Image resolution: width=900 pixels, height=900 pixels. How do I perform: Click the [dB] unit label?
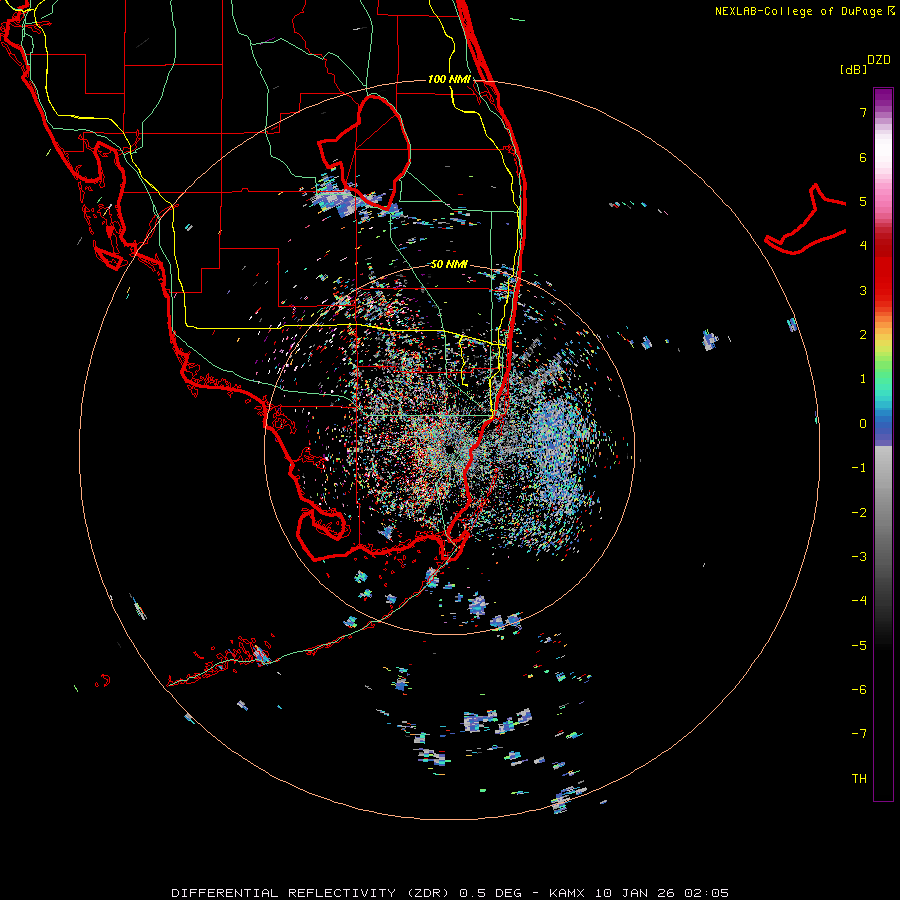853,69
